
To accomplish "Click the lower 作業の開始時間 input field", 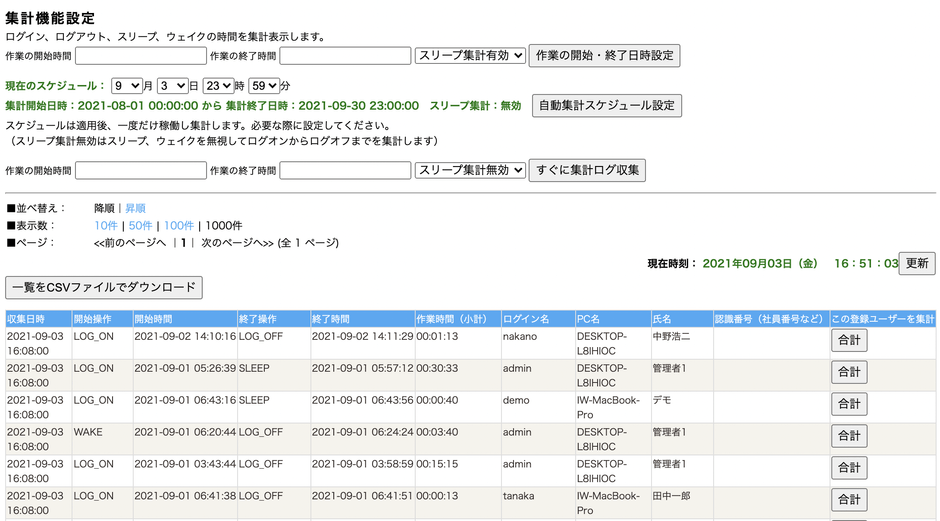I will point(141,171).
